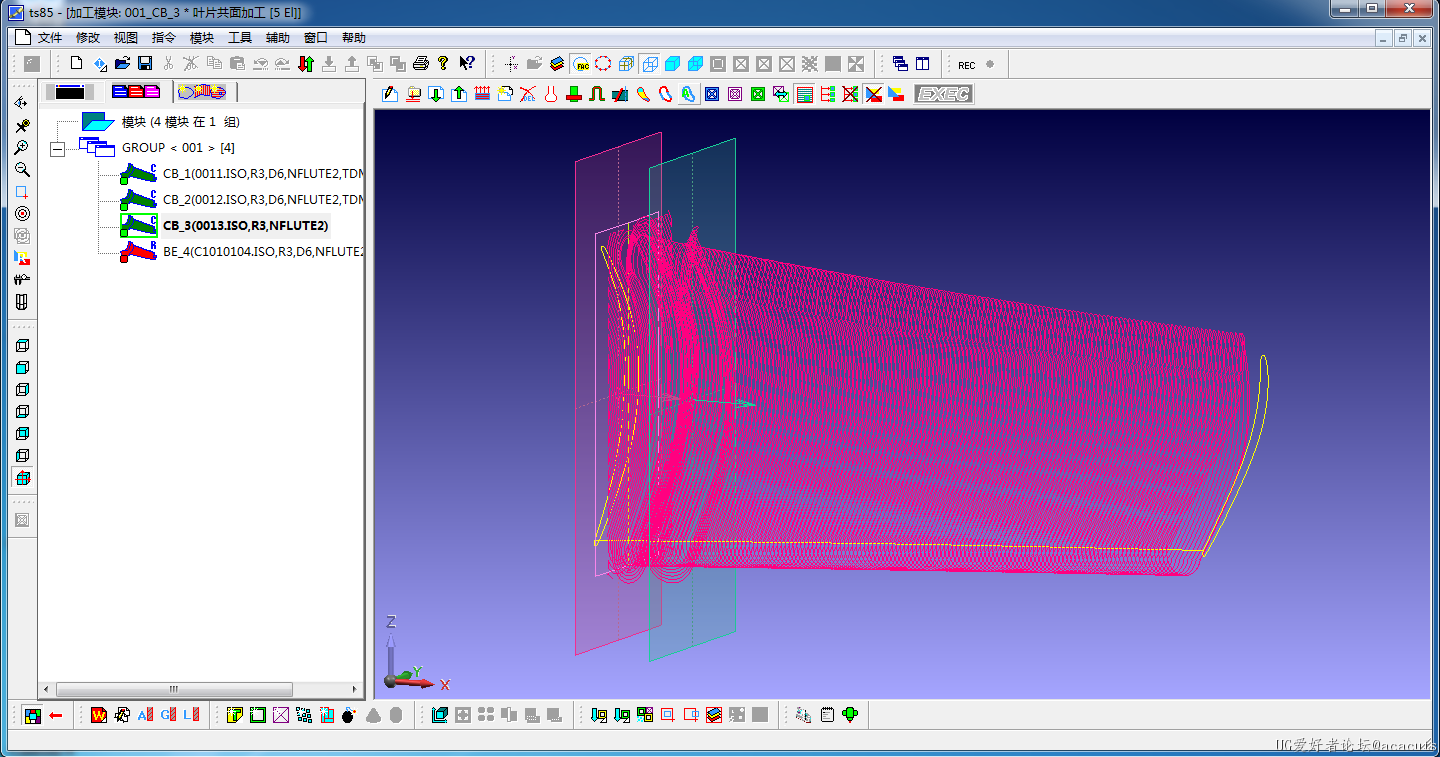Click the blue square target icon
Image resolution: width=1440 pixels, height=757 pixels.
pos(712,94)
